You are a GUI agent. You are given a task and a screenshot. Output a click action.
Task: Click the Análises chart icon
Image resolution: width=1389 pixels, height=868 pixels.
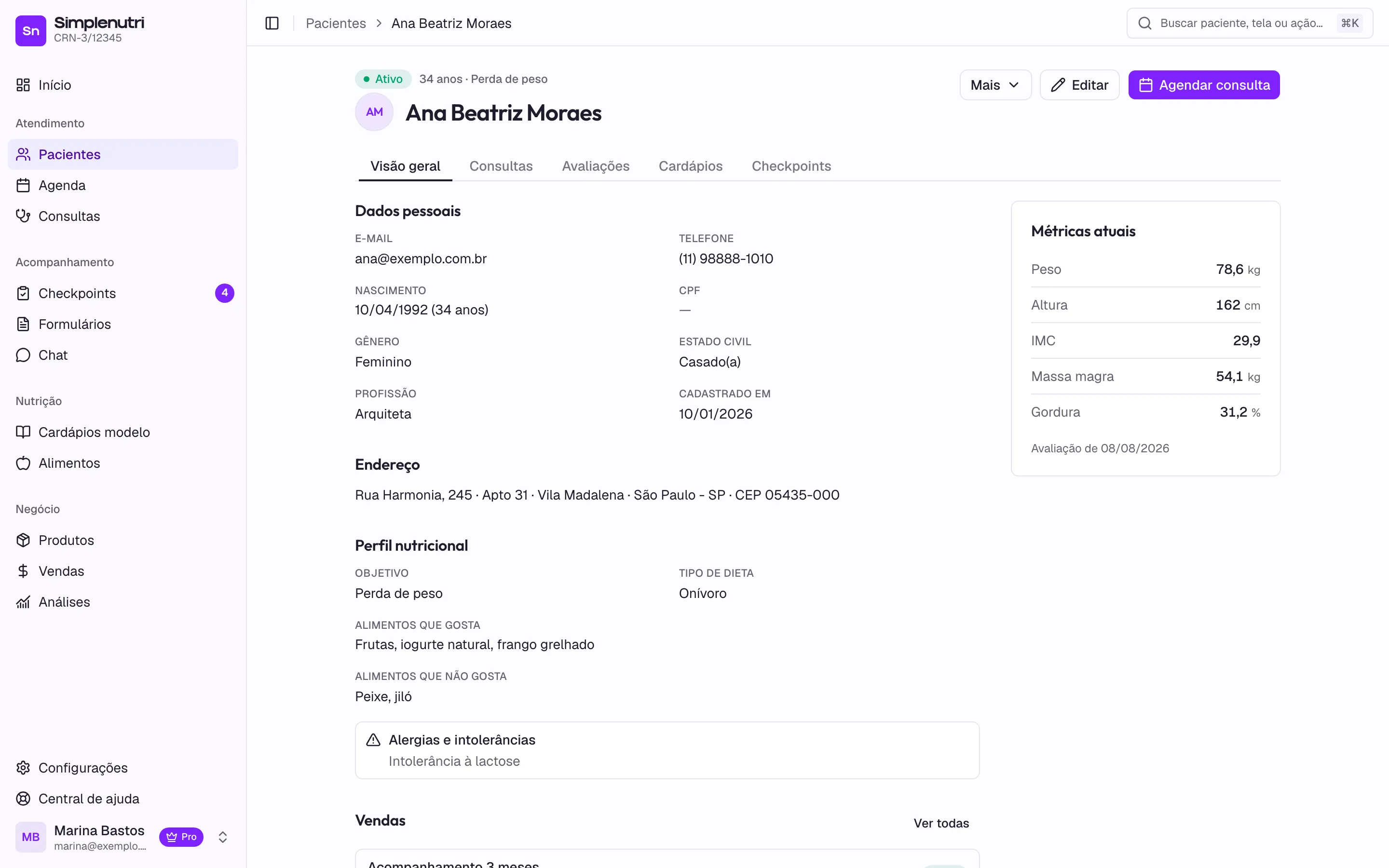(23, 602)
